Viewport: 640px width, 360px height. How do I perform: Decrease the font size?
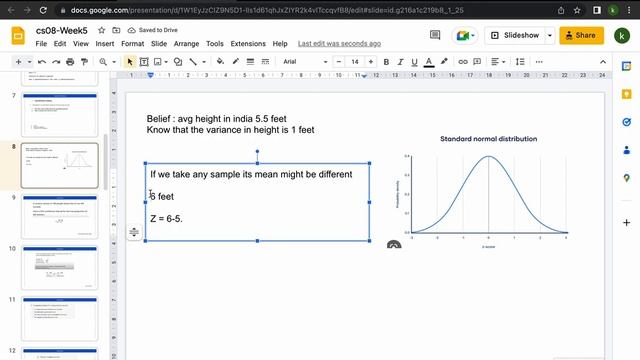click(339, 62)
